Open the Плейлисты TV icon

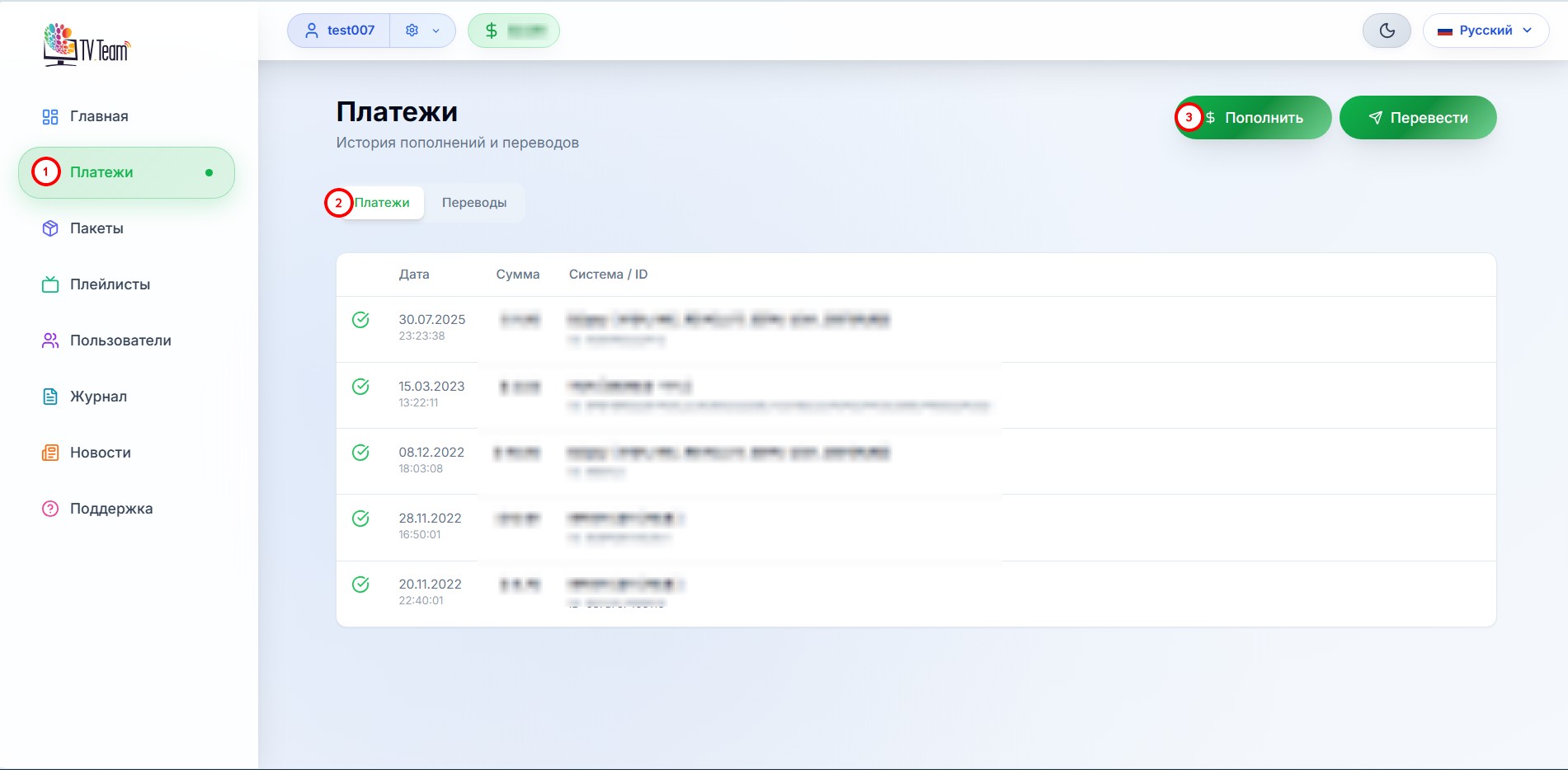pyautogui.click(x=50, y=284)
